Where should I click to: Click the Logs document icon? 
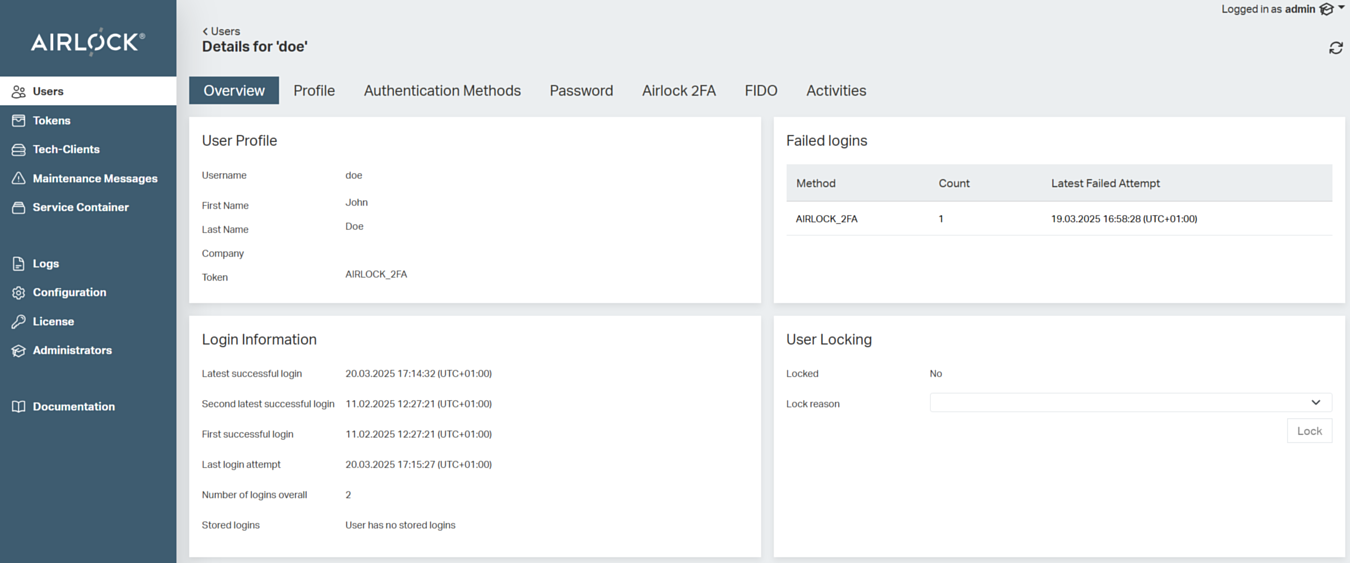[18, 264]
